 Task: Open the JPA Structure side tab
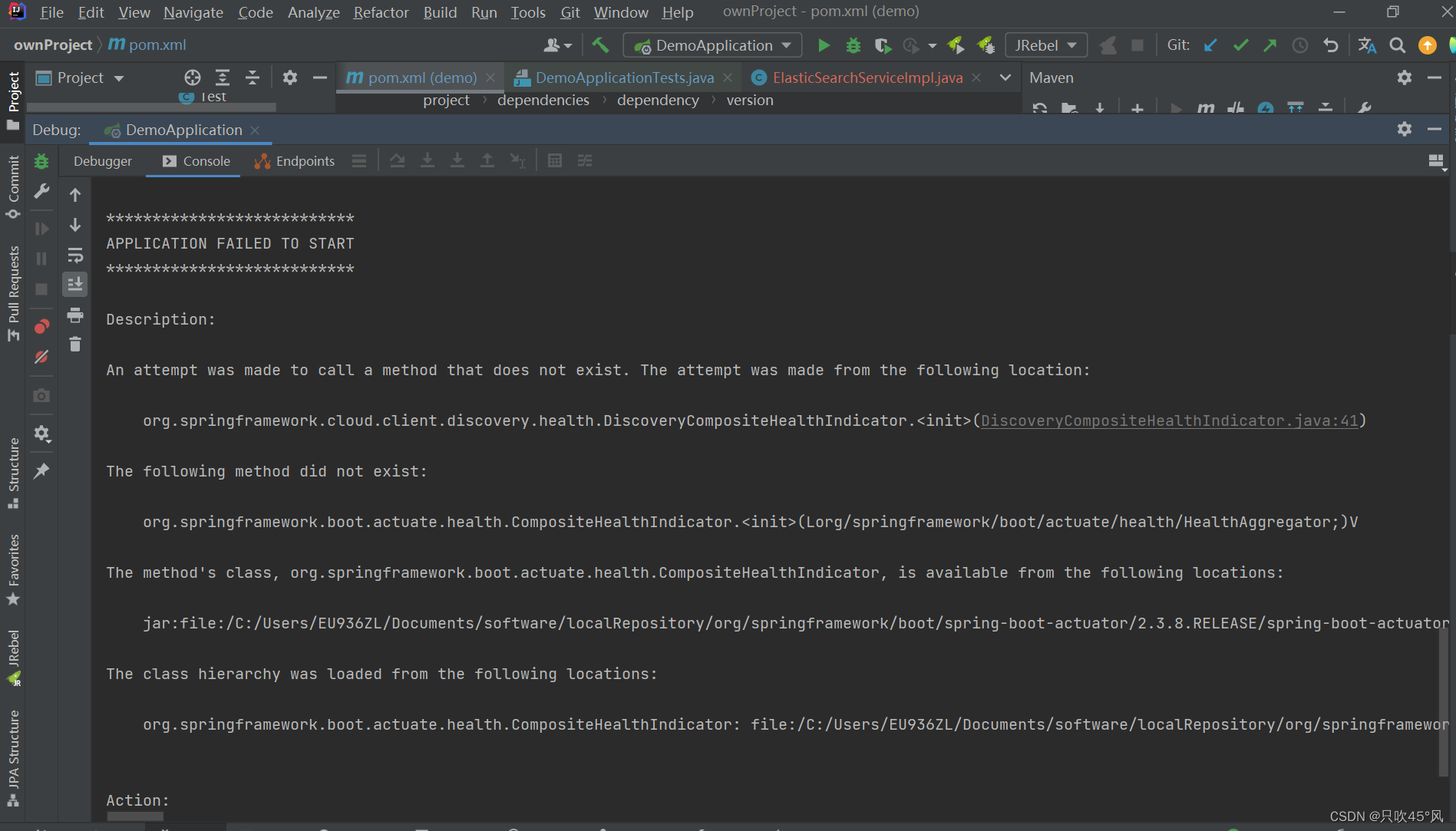point(13,758)
